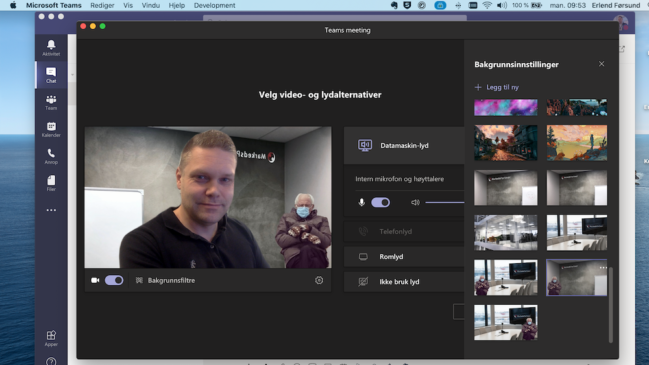
Task: Open options on selected background thumbnail
Action: pyautogui.click(x=603, y=267)
